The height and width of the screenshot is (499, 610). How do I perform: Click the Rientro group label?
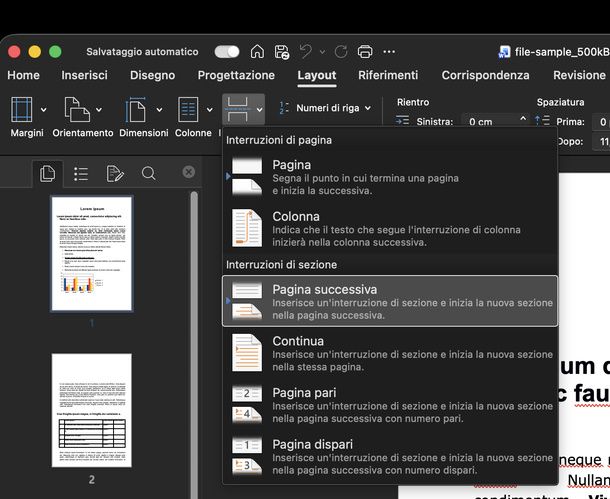(413, 102)
